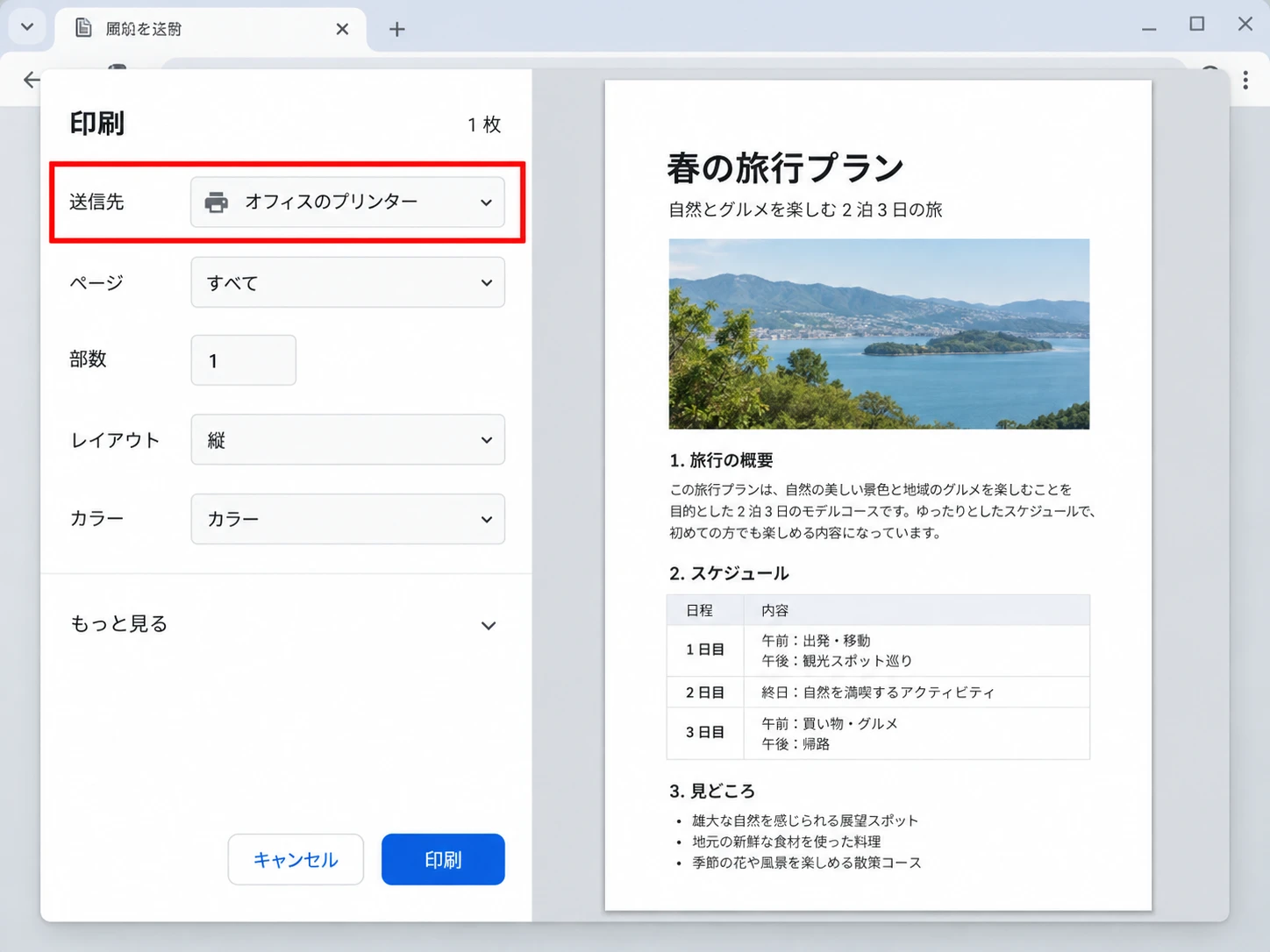The width and height of the screenshot is (1270, 952).
Task: Click the browser back arrow
Action: pyautogui.click(x=32, y=80)
